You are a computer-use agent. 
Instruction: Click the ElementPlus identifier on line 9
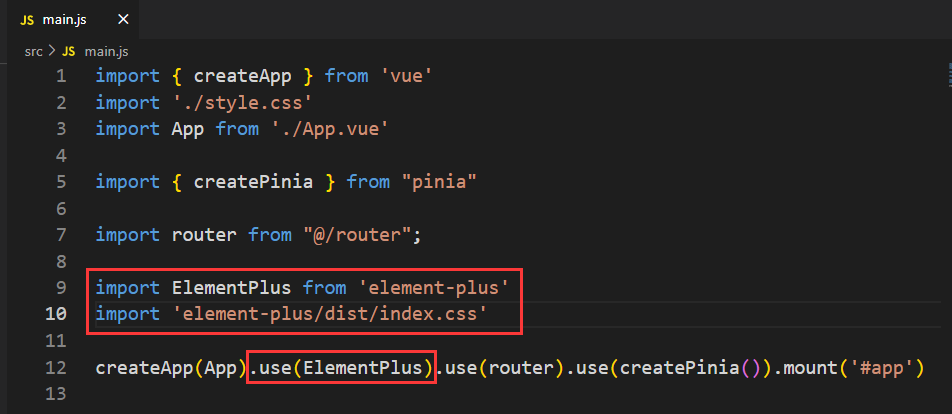tap(231, 288)
